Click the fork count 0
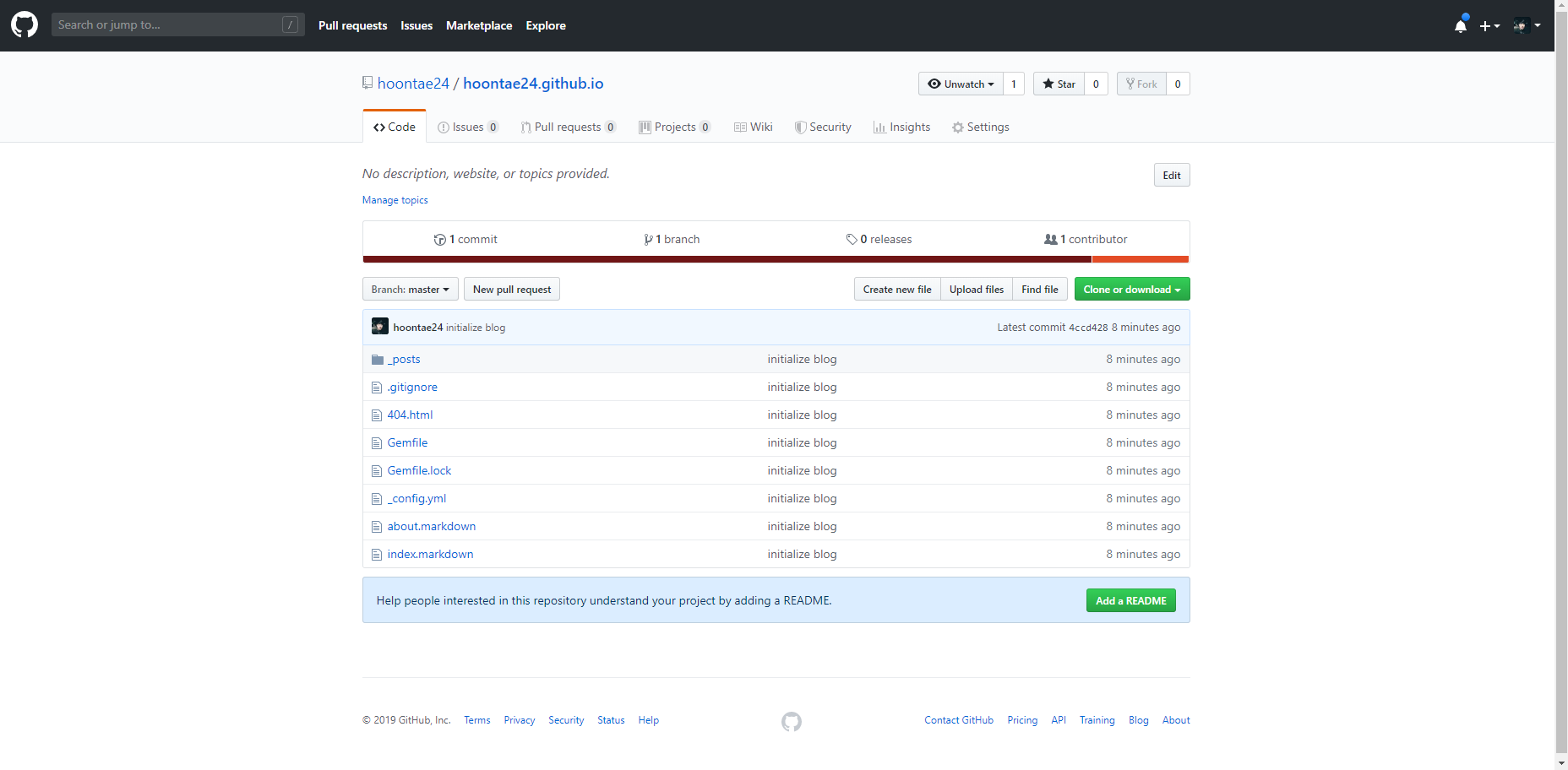 point(1178,84)
